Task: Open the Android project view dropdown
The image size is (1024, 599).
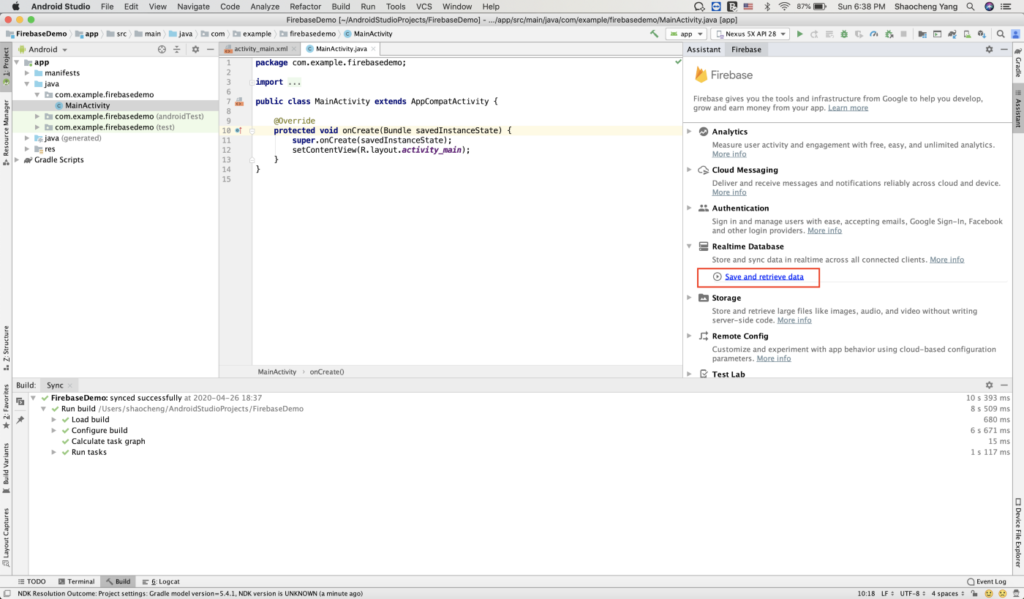Action: tap(43, 50)
